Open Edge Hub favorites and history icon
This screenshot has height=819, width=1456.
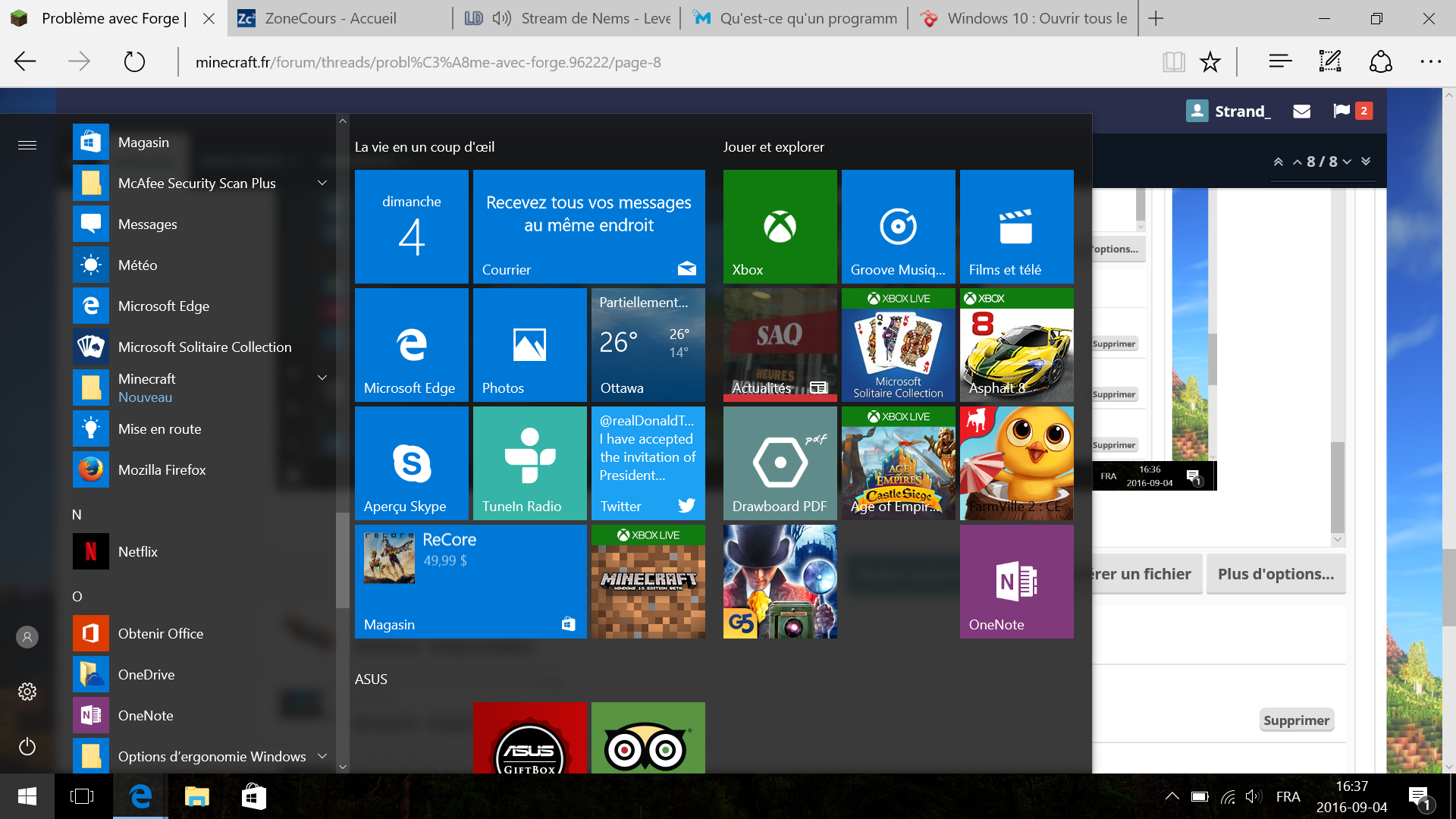[1280, 61]
